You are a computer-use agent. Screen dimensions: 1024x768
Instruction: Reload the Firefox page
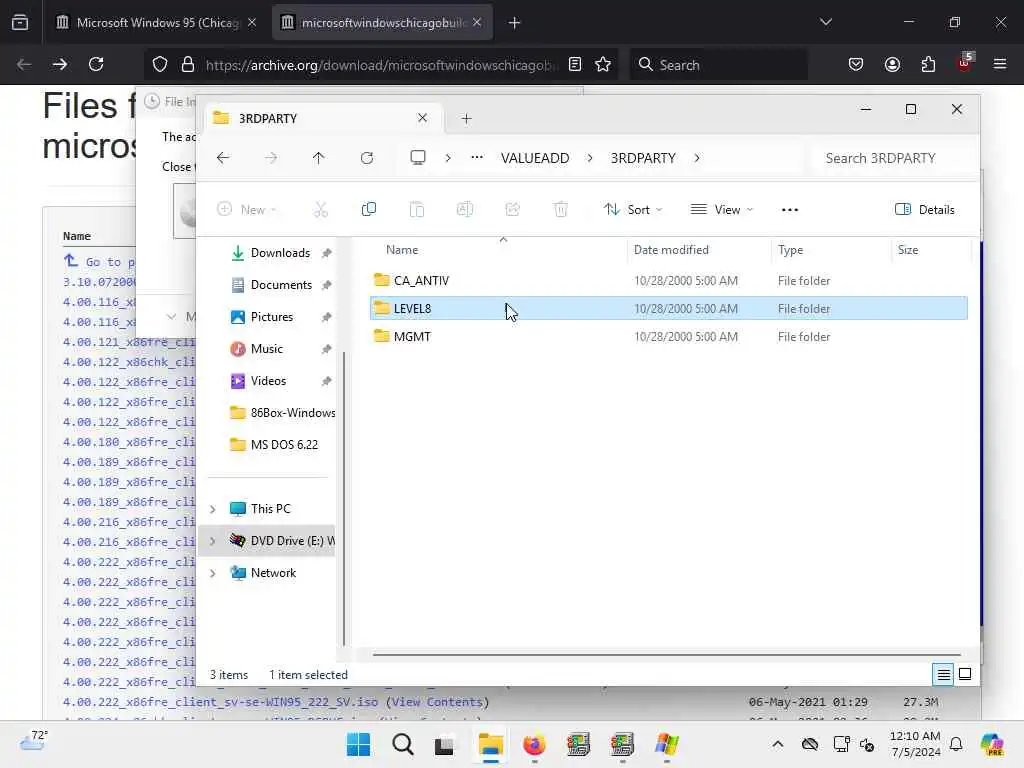[96, 64]
